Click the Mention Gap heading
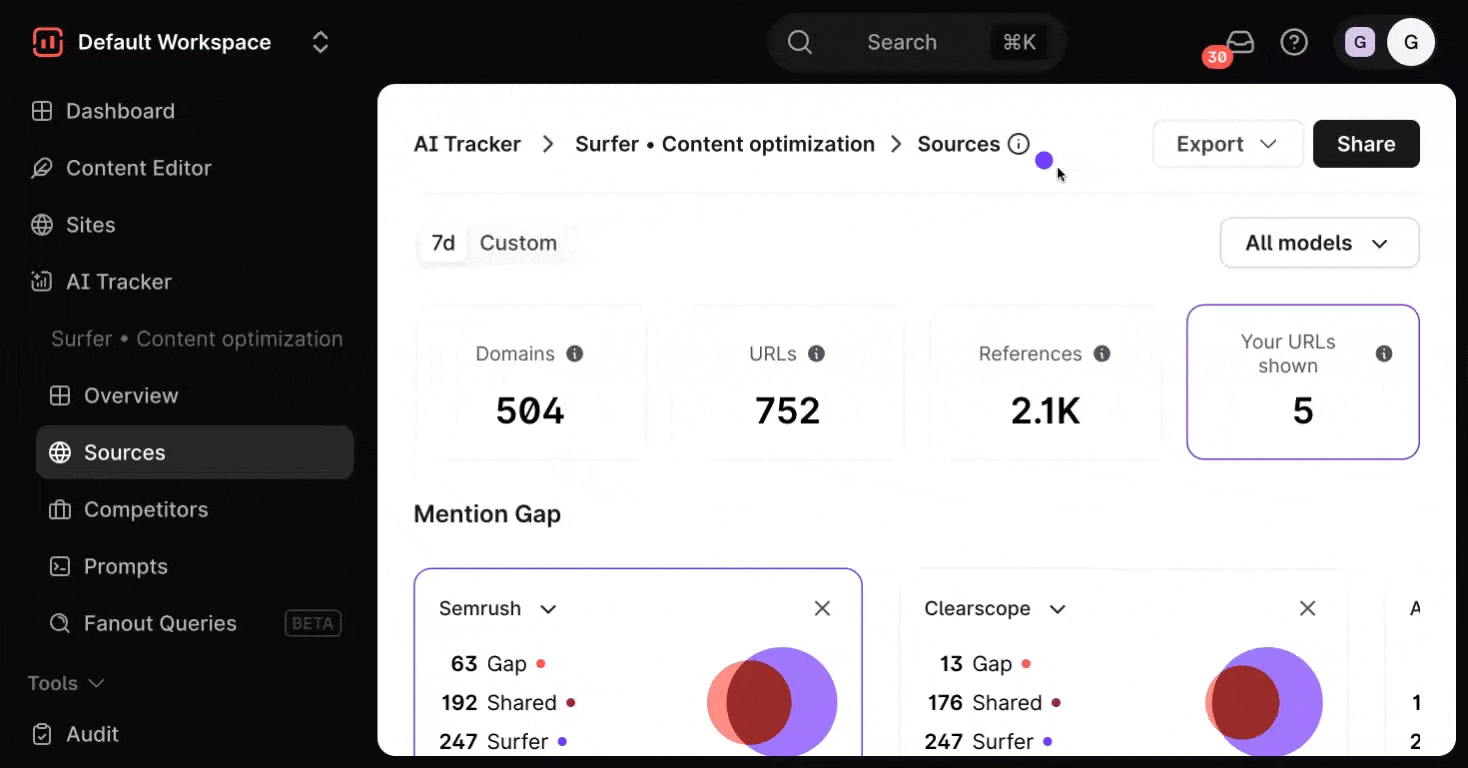Image resolution: width=1468 pixels, height=768 pixels. pyautogui.click(x=487, y=514)
